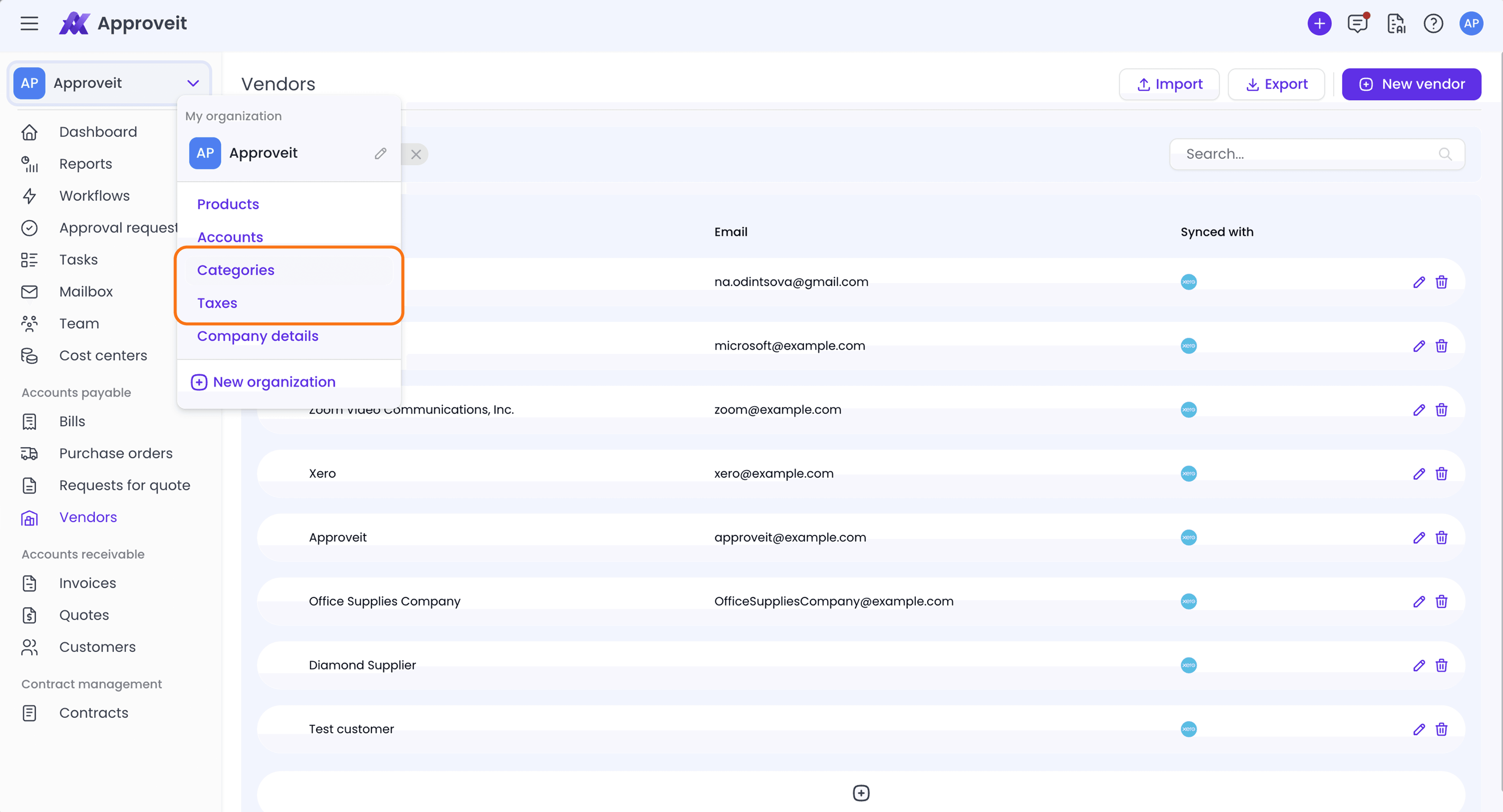Delete the na.odintsova@gmail.com vendor
The height and width of the screenshot is (812, 1503).
point(1441,282)
